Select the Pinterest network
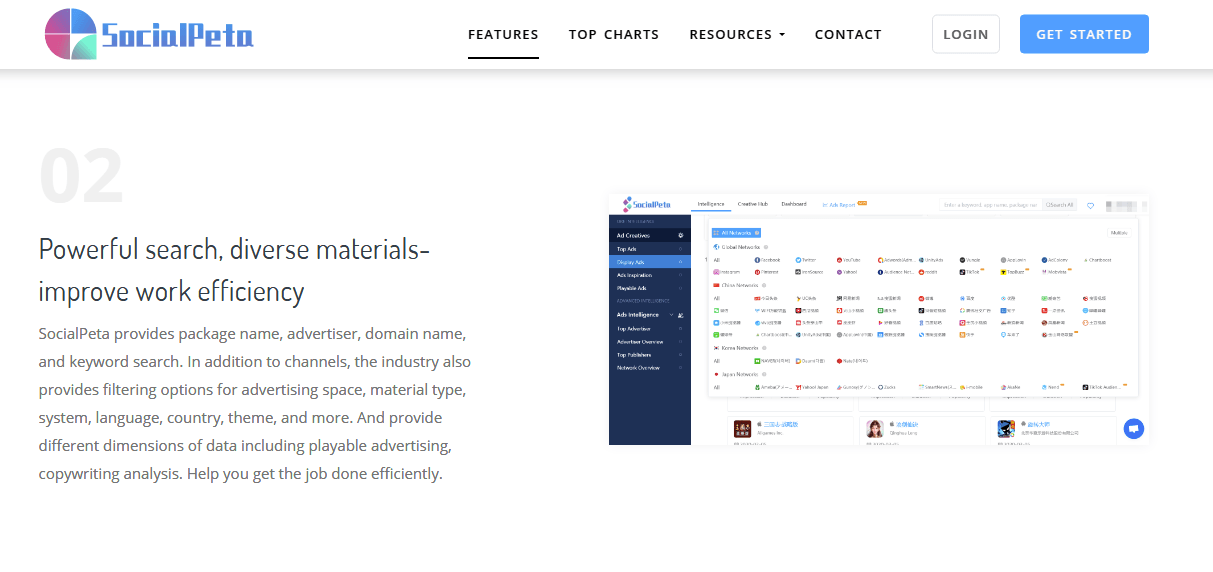Viewport: 1213px width, 572px height. pyautogui.click(x=766, y=272)
